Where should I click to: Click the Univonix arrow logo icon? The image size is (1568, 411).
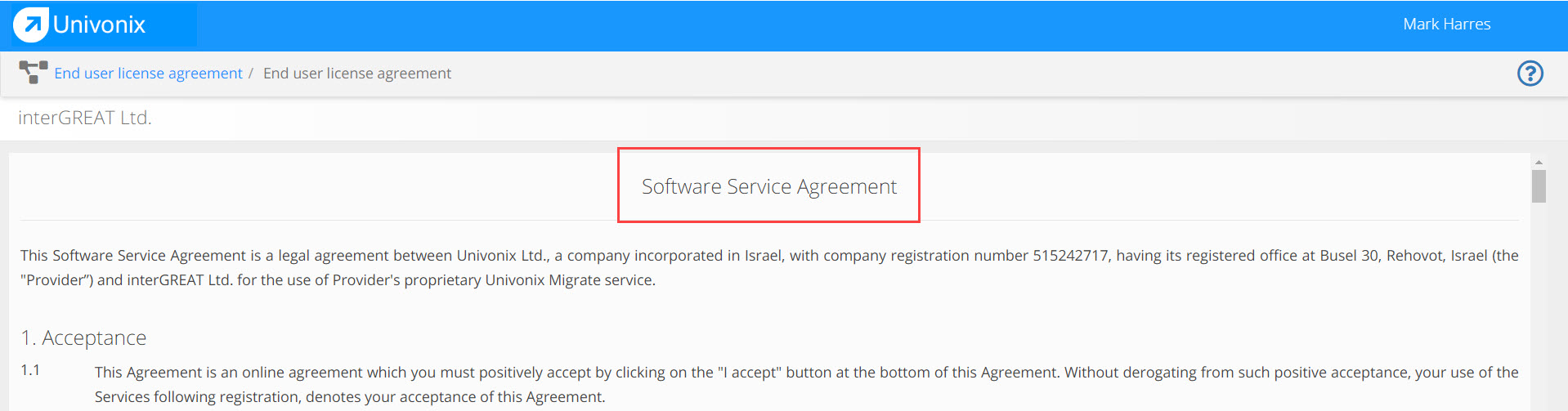tap(31, 25)
